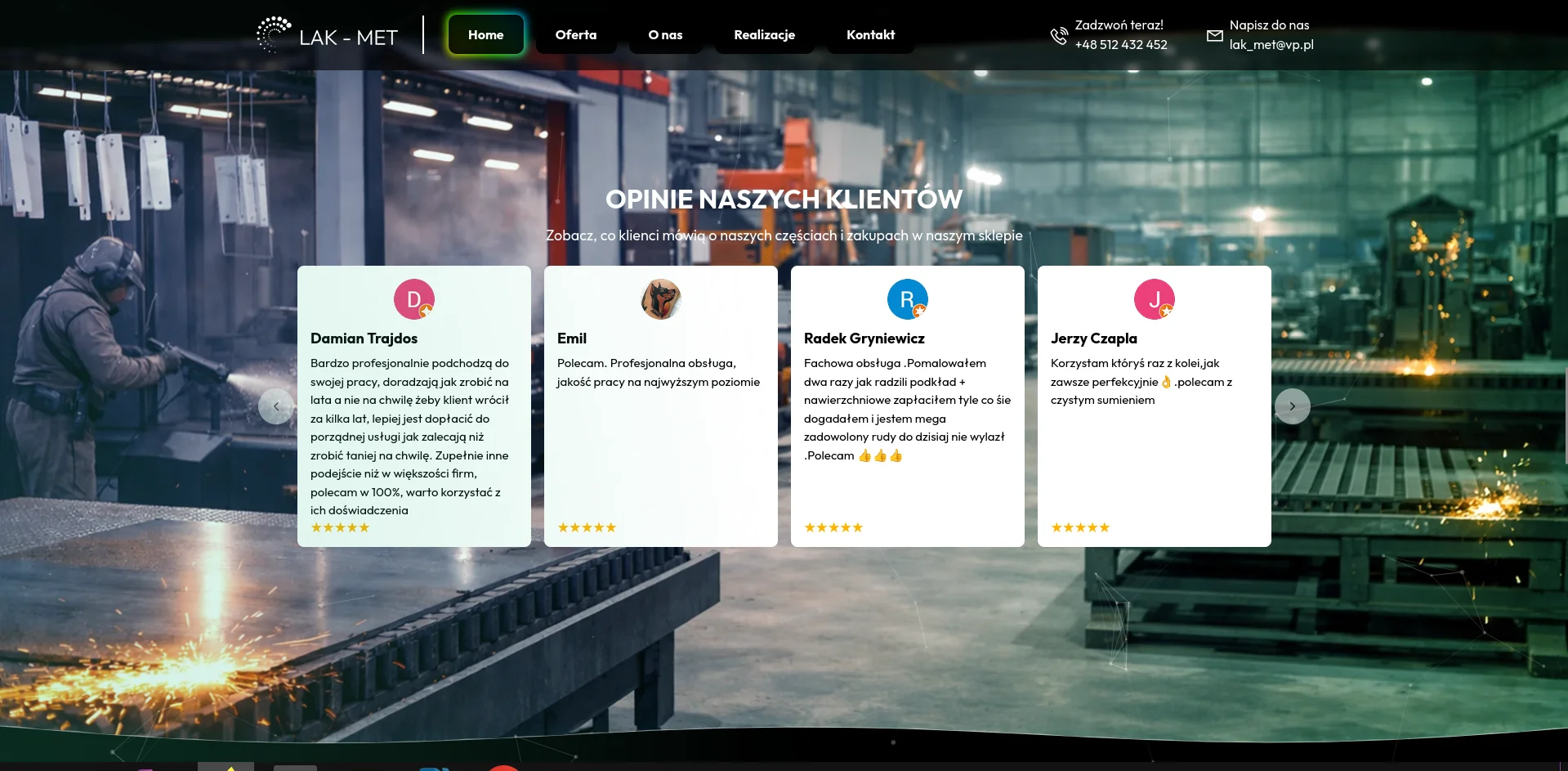Click Jerzy Czapla's avatar icon
The width and height of the screenshot is (1568, 771).
click(x=1154, y=299)
